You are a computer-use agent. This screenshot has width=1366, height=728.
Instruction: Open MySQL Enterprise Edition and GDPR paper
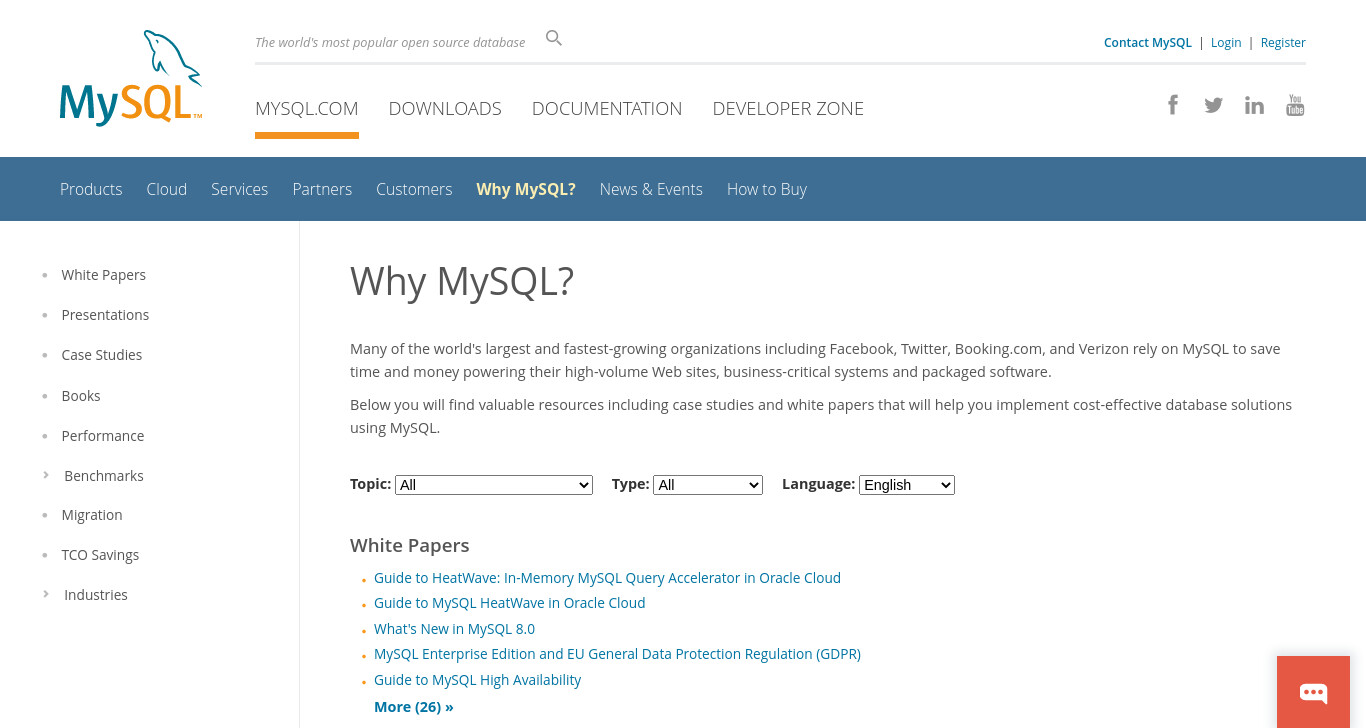(x=617, y=654)
